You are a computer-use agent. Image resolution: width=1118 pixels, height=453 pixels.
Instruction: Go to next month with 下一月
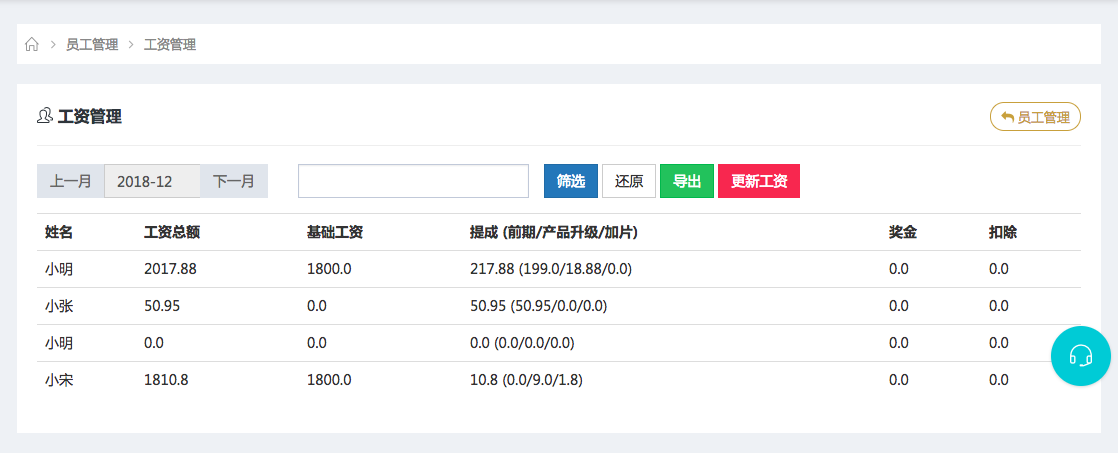(234, 181)
